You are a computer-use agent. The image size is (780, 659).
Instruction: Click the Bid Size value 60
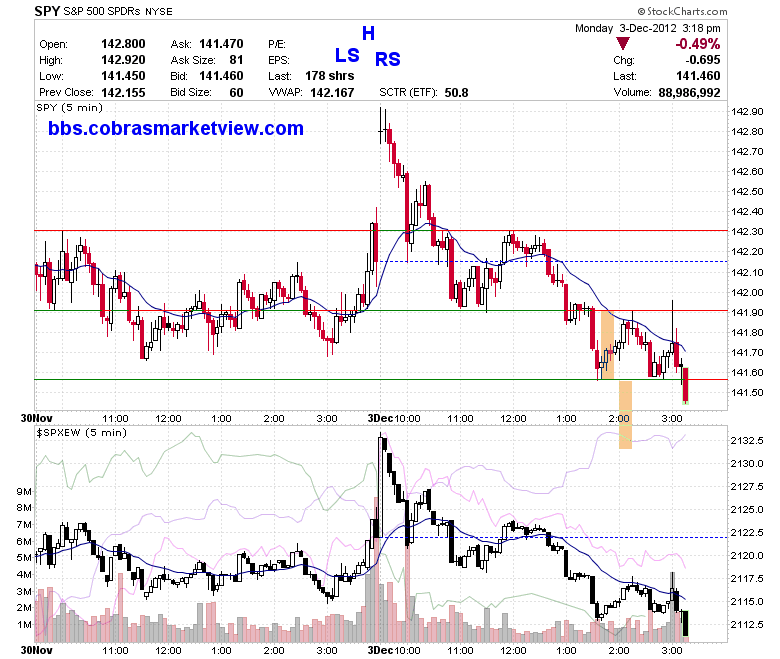pyautogui.click(x=236, y=93)
